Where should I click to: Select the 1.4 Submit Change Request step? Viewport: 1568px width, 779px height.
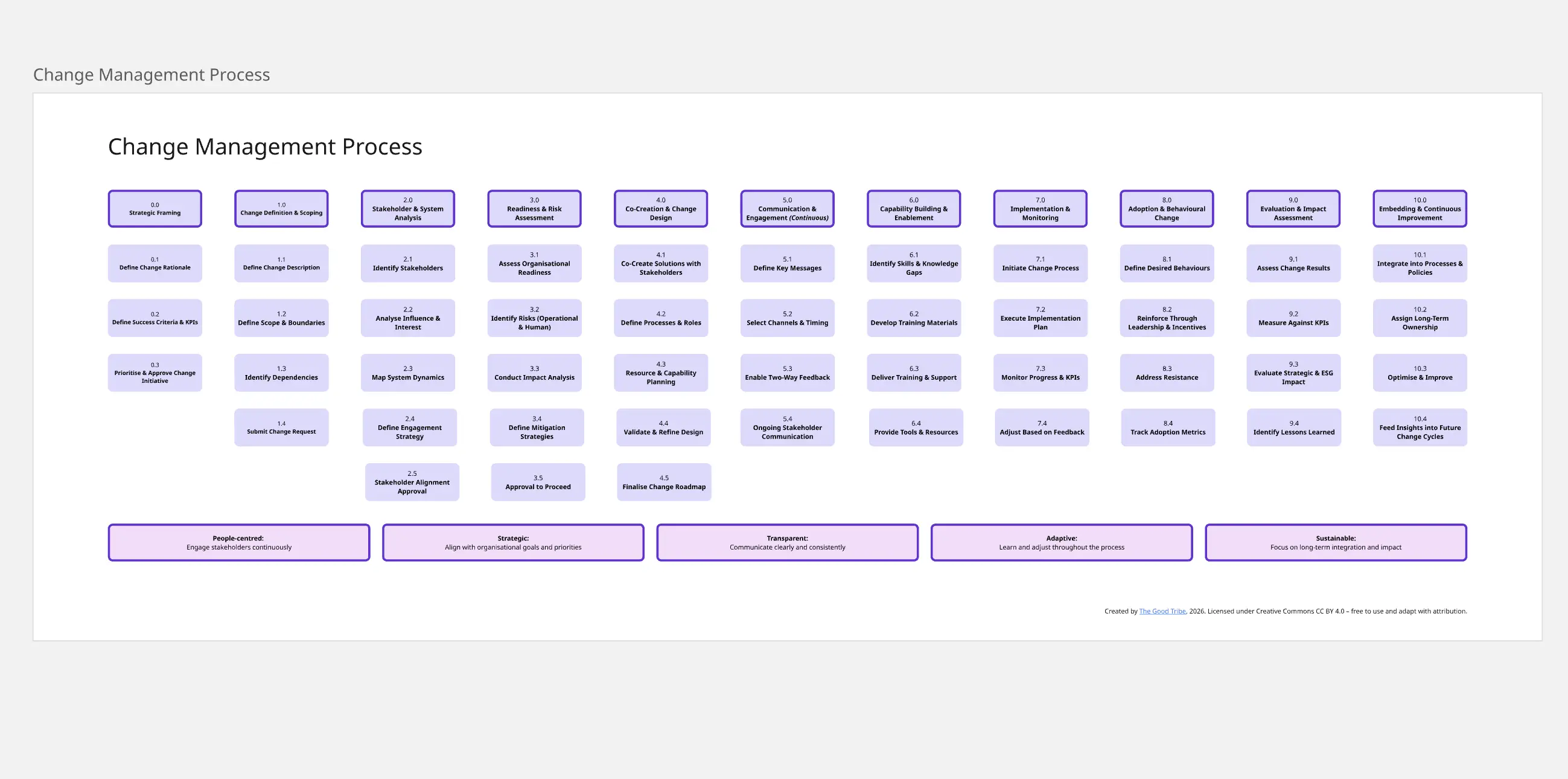pyautogui.click(x=281, y=427)
